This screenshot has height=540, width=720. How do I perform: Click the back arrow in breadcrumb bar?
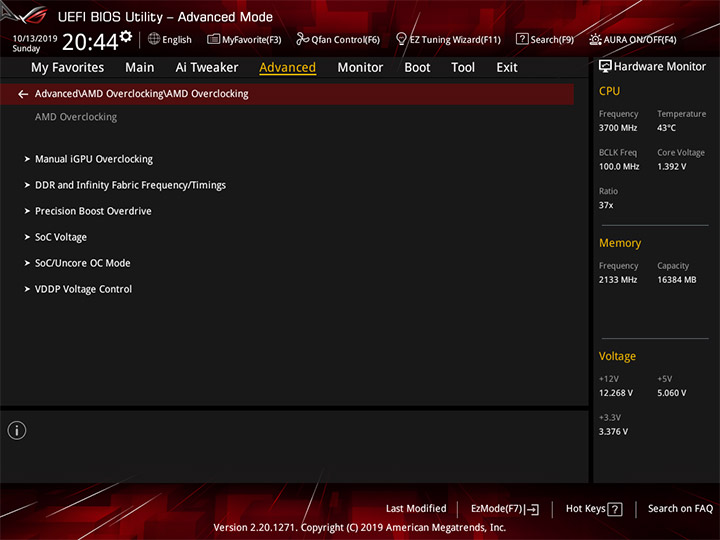coord(23,94)
